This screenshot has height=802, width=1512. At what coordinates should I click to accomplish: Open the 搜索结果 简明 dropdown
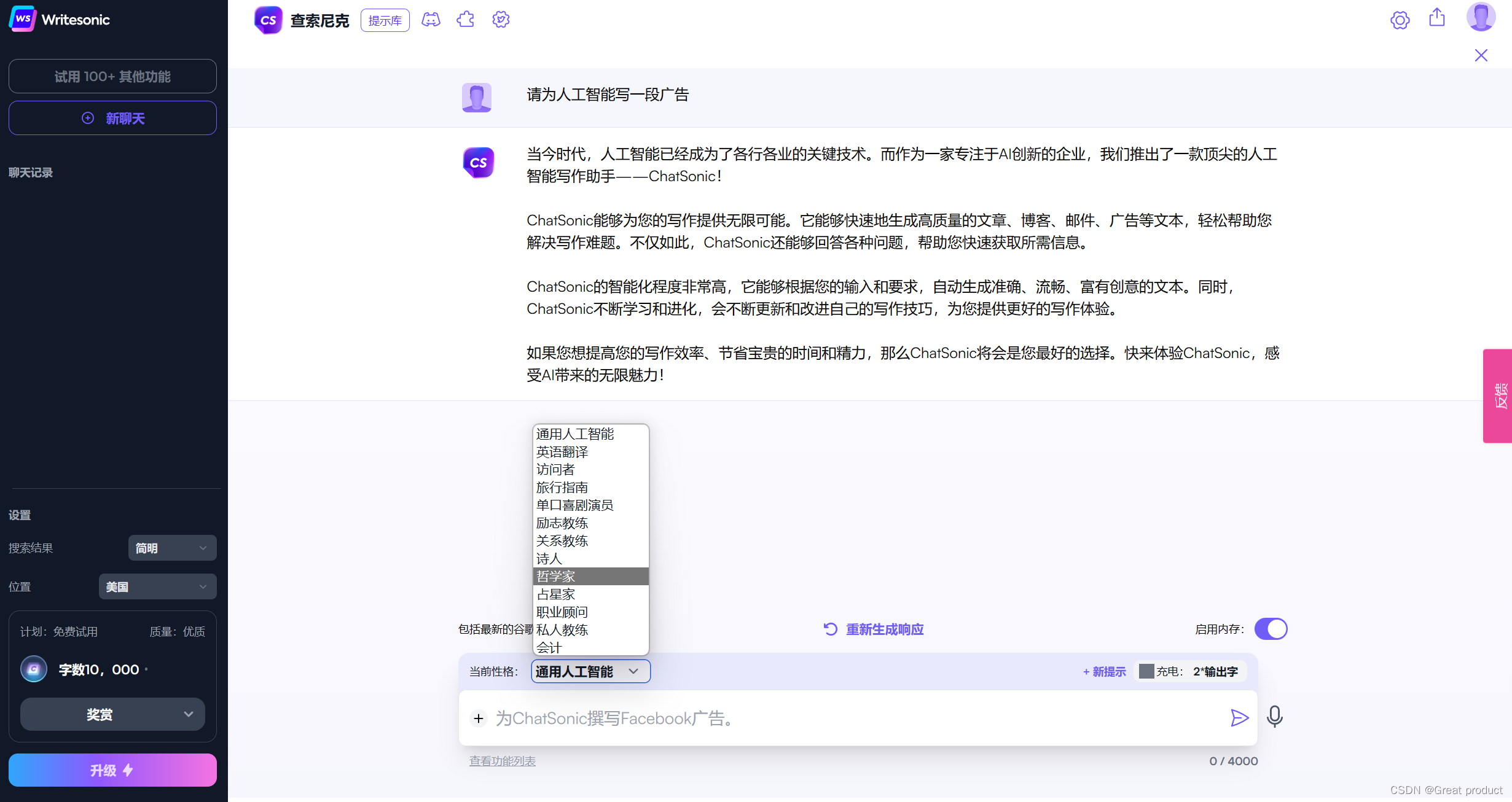coord(172,548)
